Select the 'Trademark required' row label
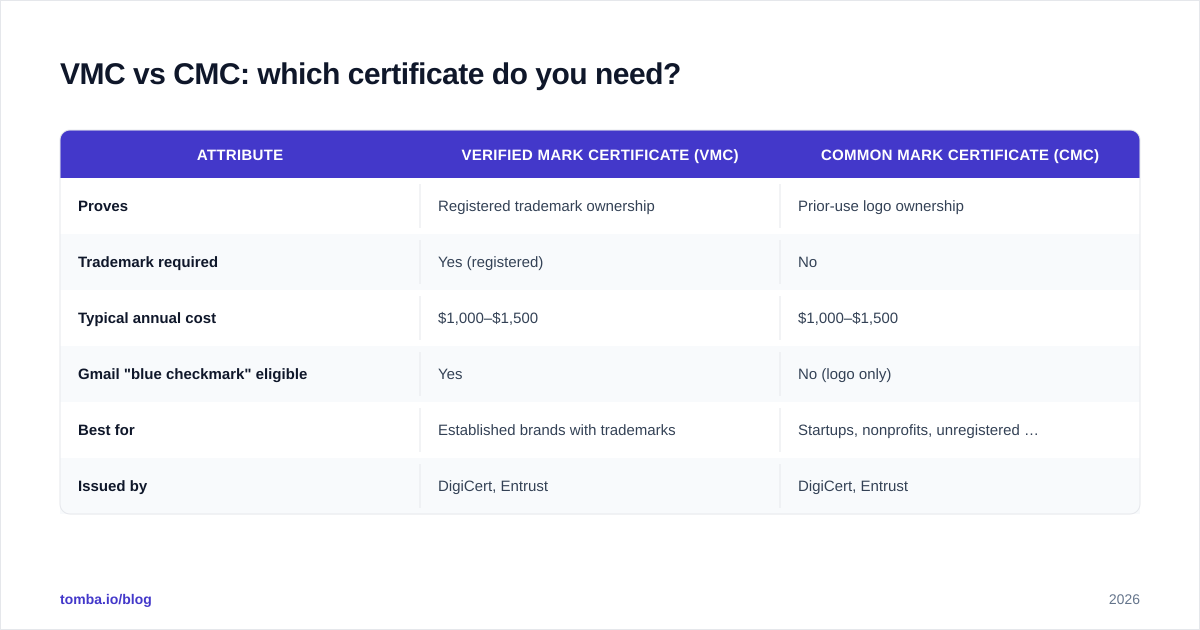This screenshot has width=1200, height=630. point(148,262)
